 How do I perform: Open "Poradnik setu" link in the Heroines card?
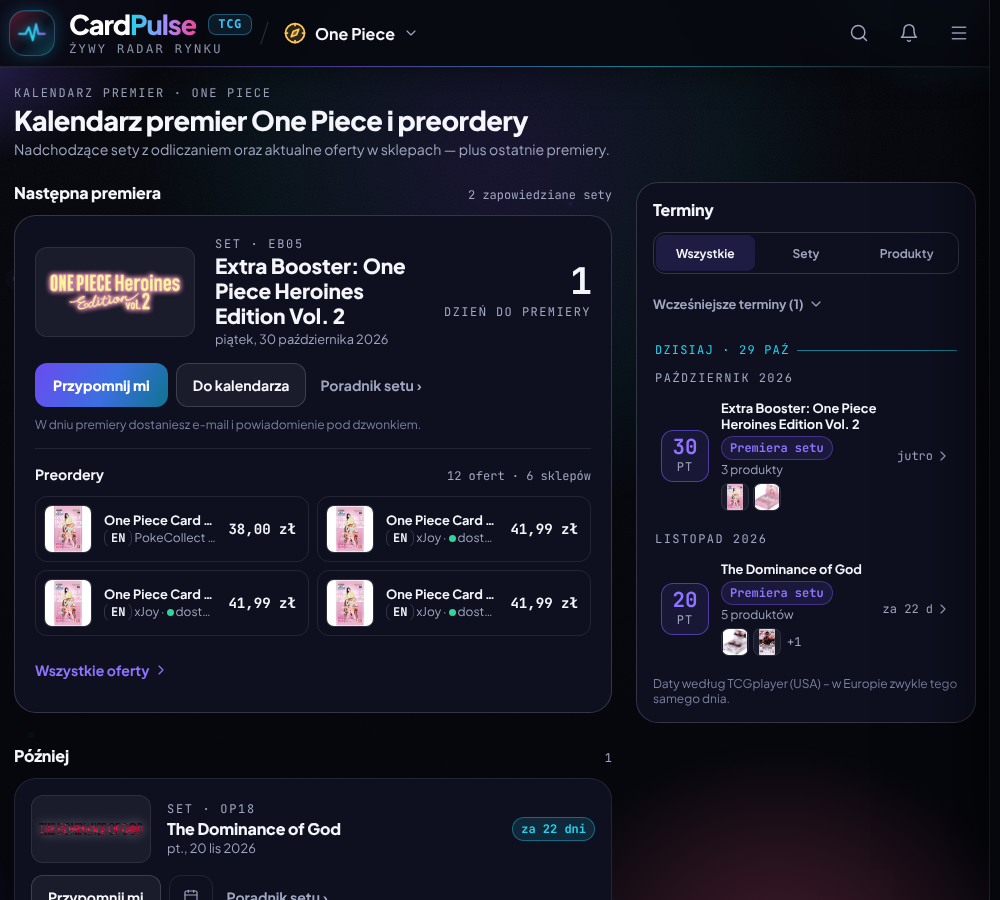pos(371,386)
